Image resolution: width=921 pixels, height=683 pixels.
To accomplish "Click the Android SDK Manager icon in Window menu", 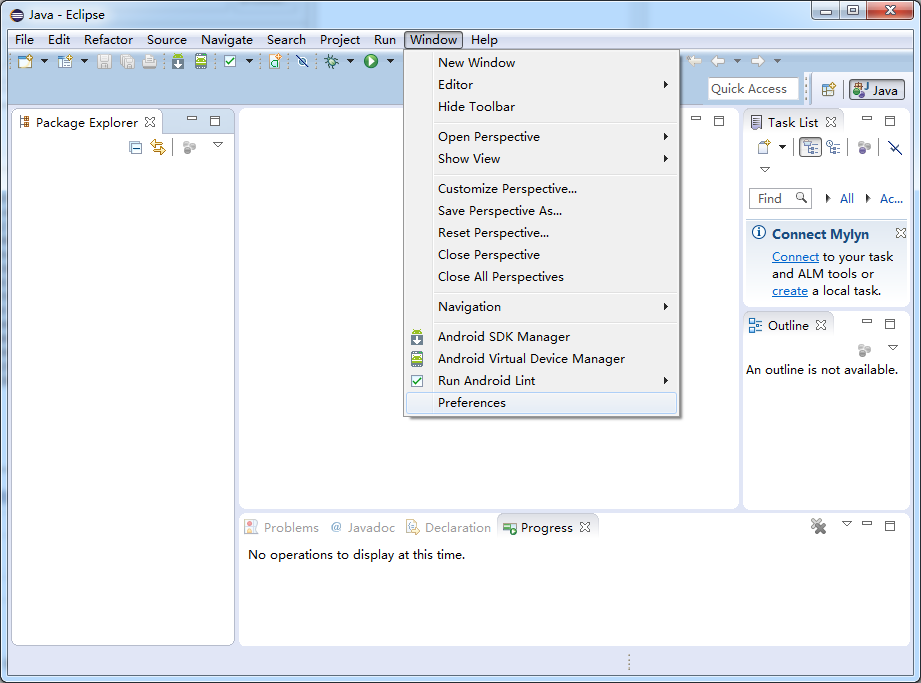I will [417, 337].
